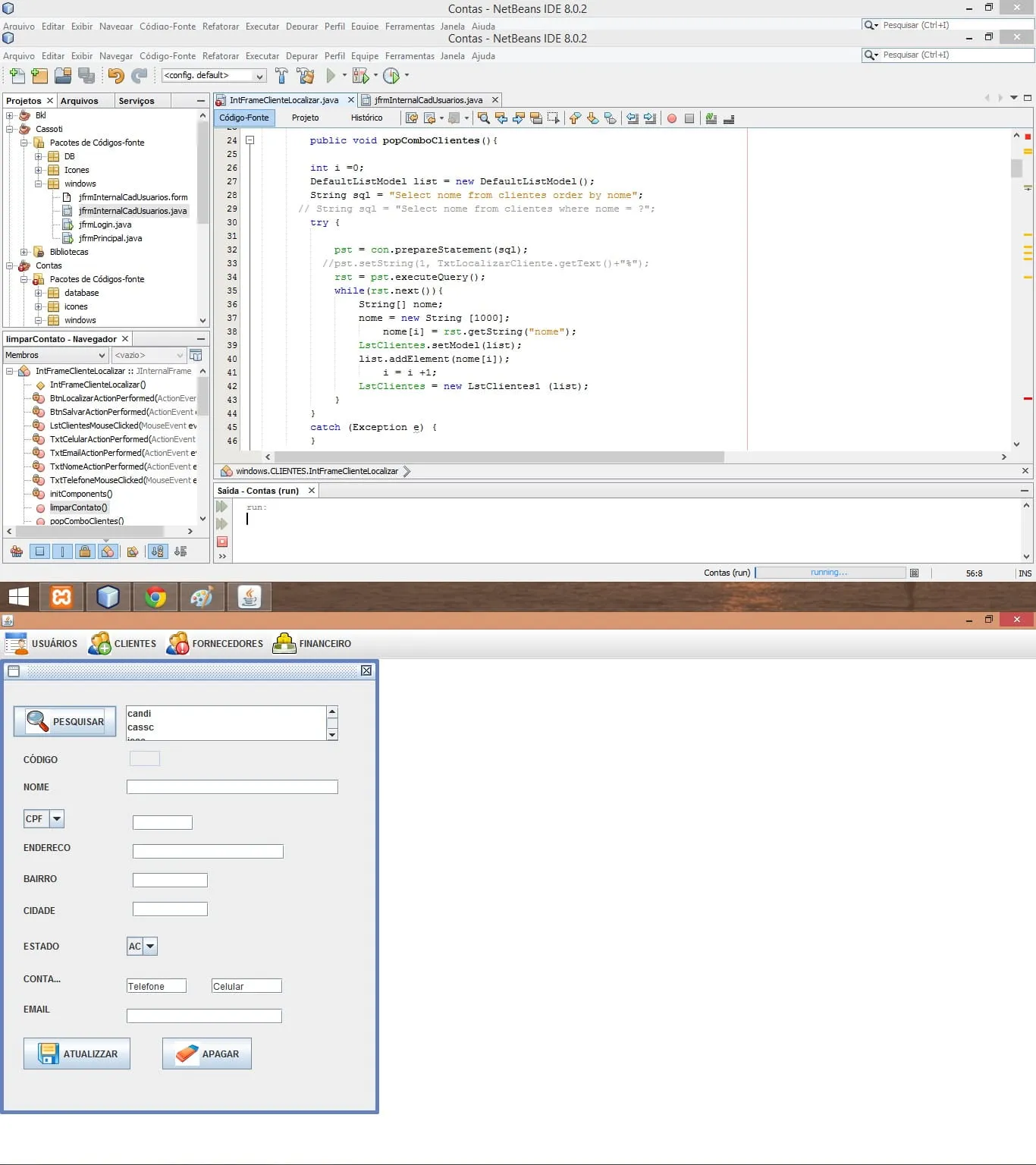This screenshot has height=1165, width=1036.
Task: Click the APAGAR button
Action: [x=206, y=1054]
